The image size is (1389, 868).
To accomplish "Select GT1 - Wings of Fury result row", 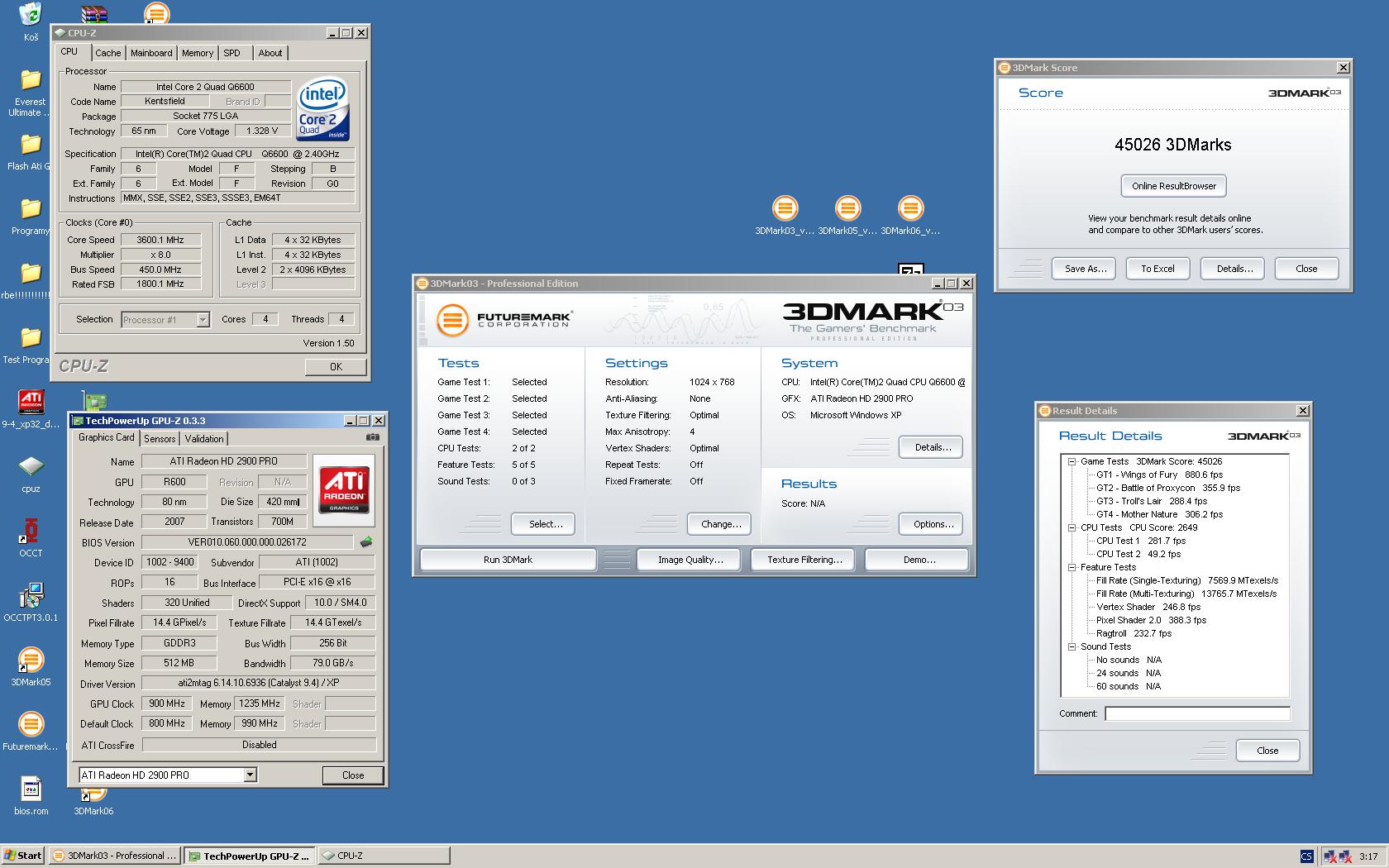I will tap(1159, 475).
